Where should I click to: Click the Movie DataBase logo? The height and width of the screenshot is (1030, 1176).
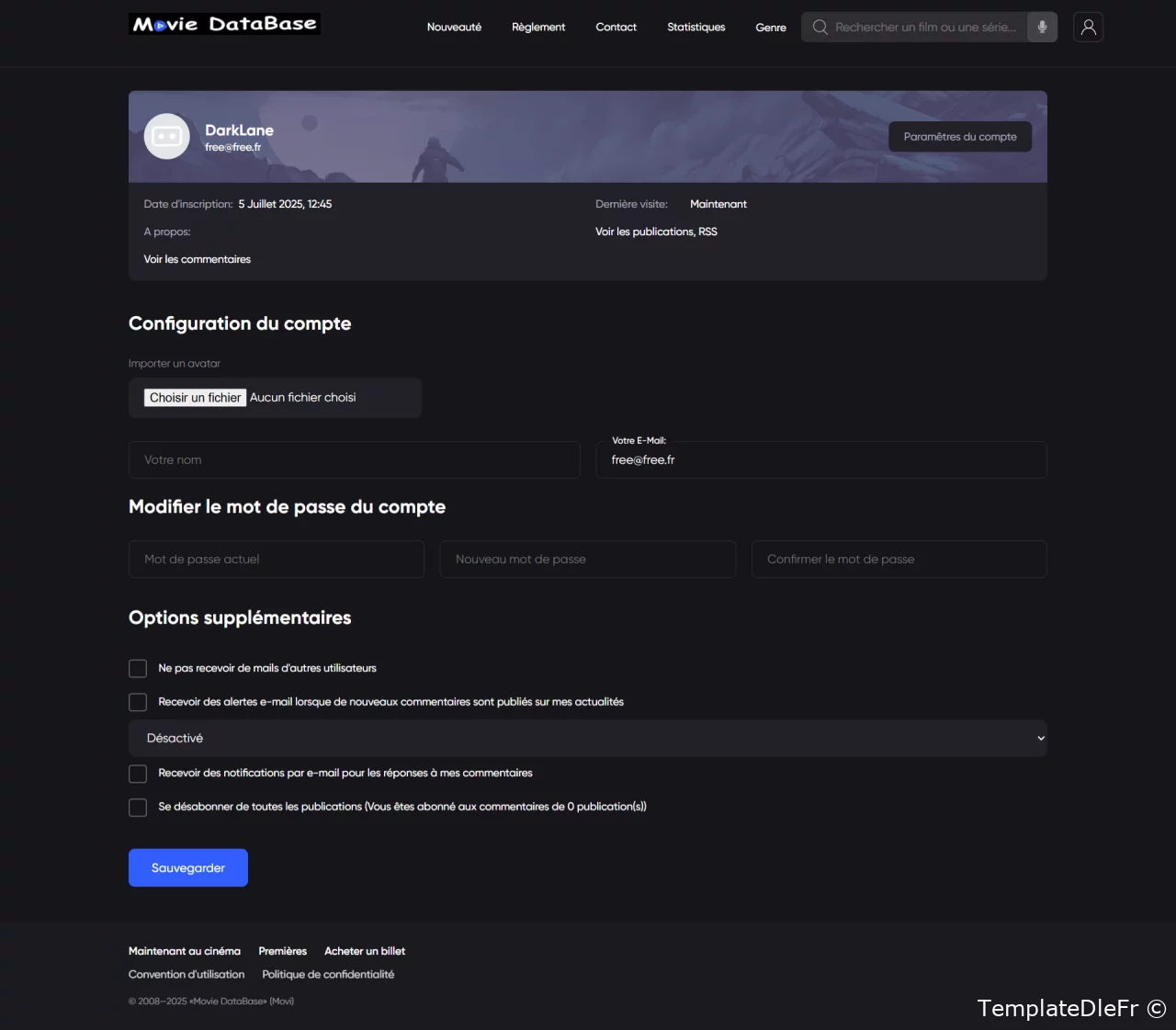[x=225, y=24]
